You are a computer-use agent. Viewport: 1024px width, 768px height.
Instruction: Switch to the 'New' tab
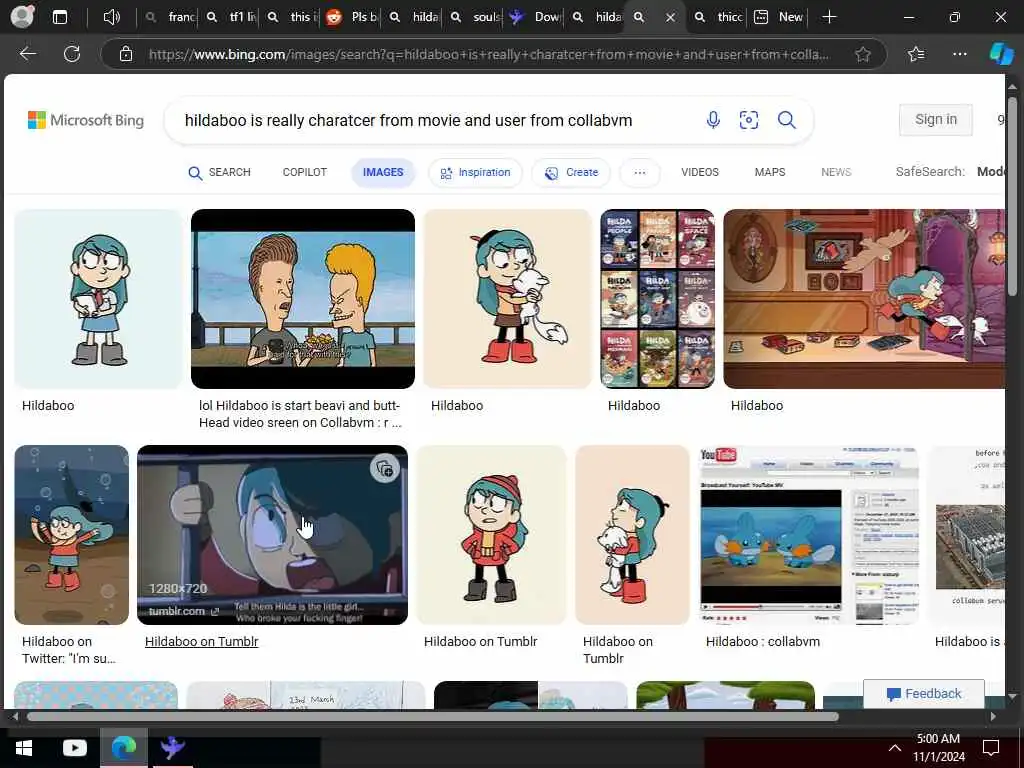point(778,17)
